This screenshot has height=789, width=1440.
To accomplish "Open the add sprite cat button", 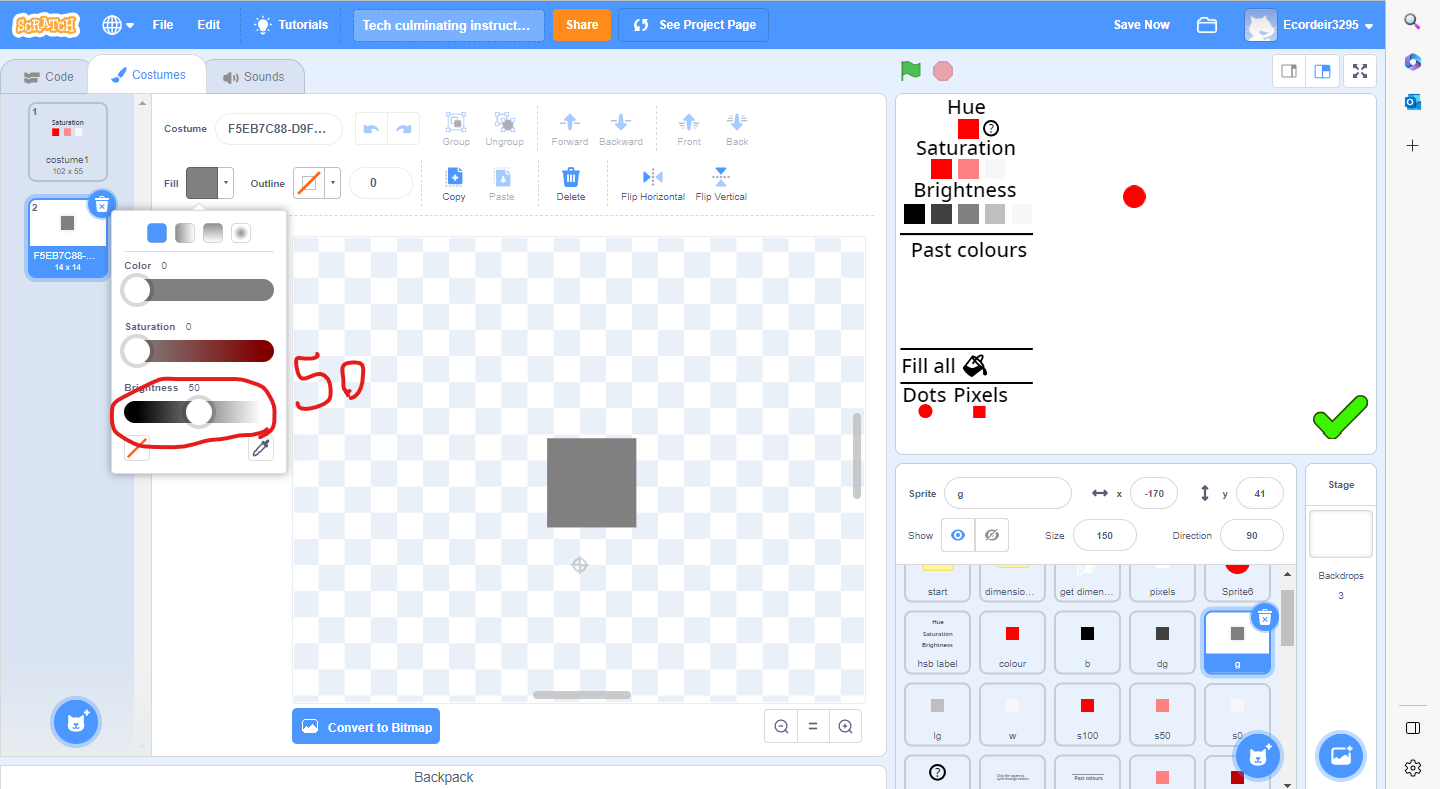I will pos(1258,756).
